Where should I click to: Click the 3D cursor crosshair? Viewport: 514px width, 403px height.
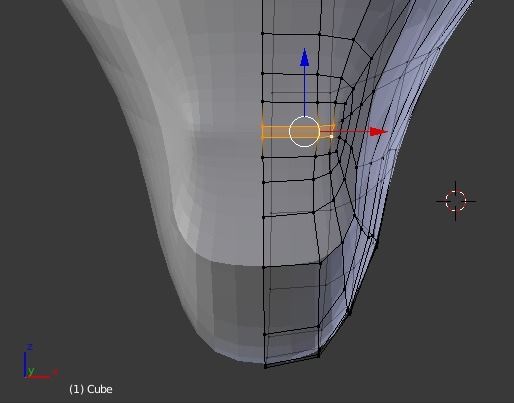(x=456, y=201)
